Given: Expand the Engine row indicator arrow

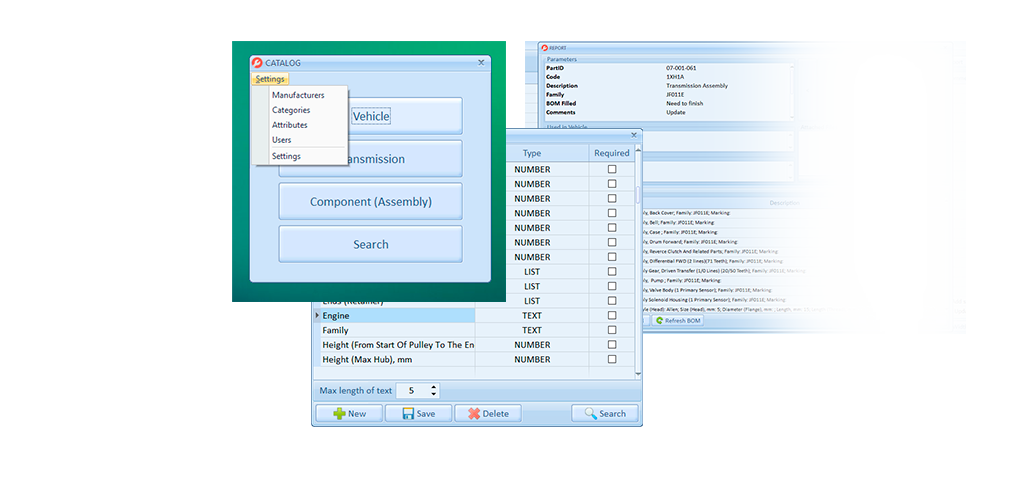Looking at the screenshot, I should [x=318, y=315].
